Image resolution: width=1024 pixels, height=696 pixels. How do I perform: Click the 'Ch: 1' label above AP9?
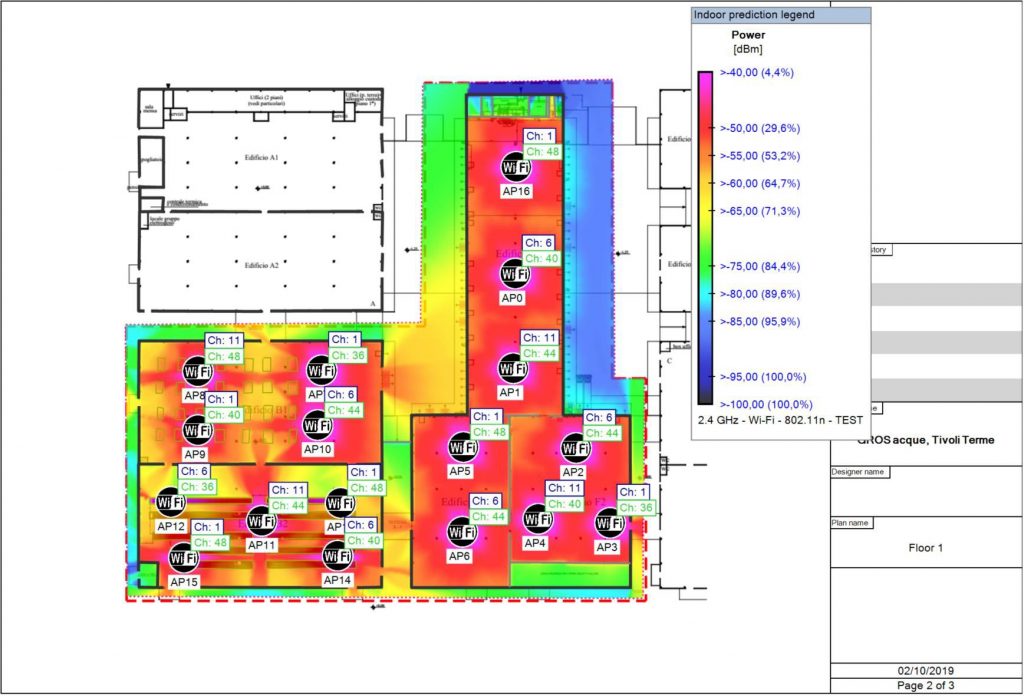(221, 399)
